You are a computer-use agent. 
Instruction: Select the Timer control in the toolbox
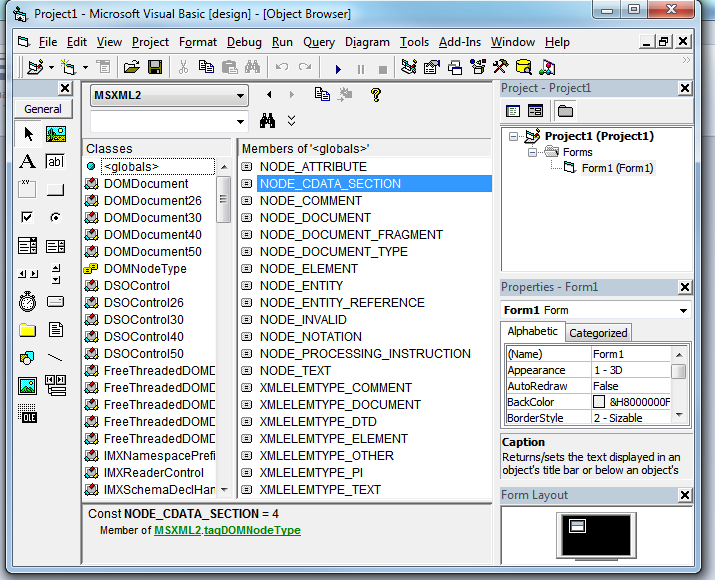point(27,302)
